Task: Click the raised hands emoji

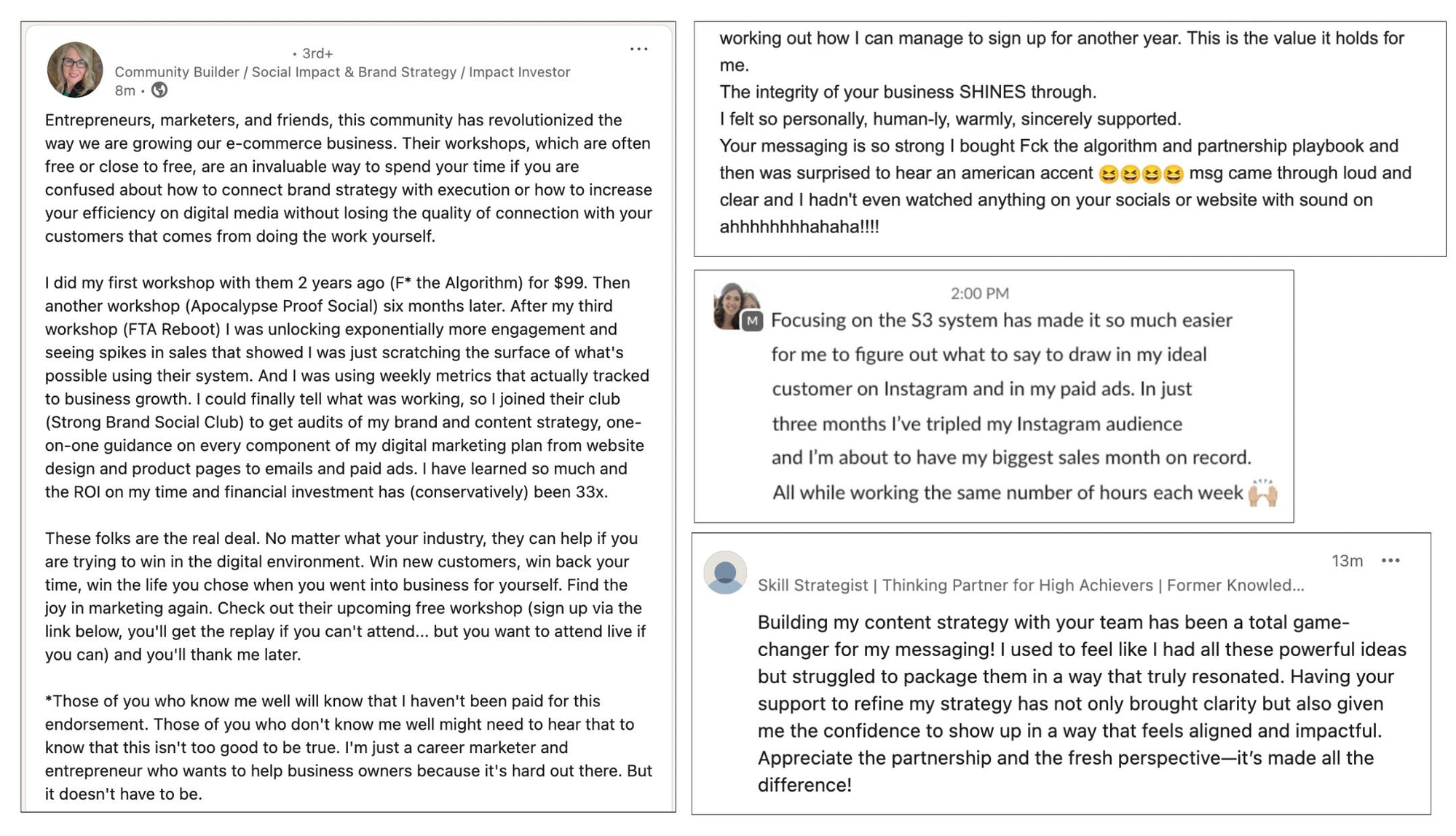Action: (x=1262, y=493)
